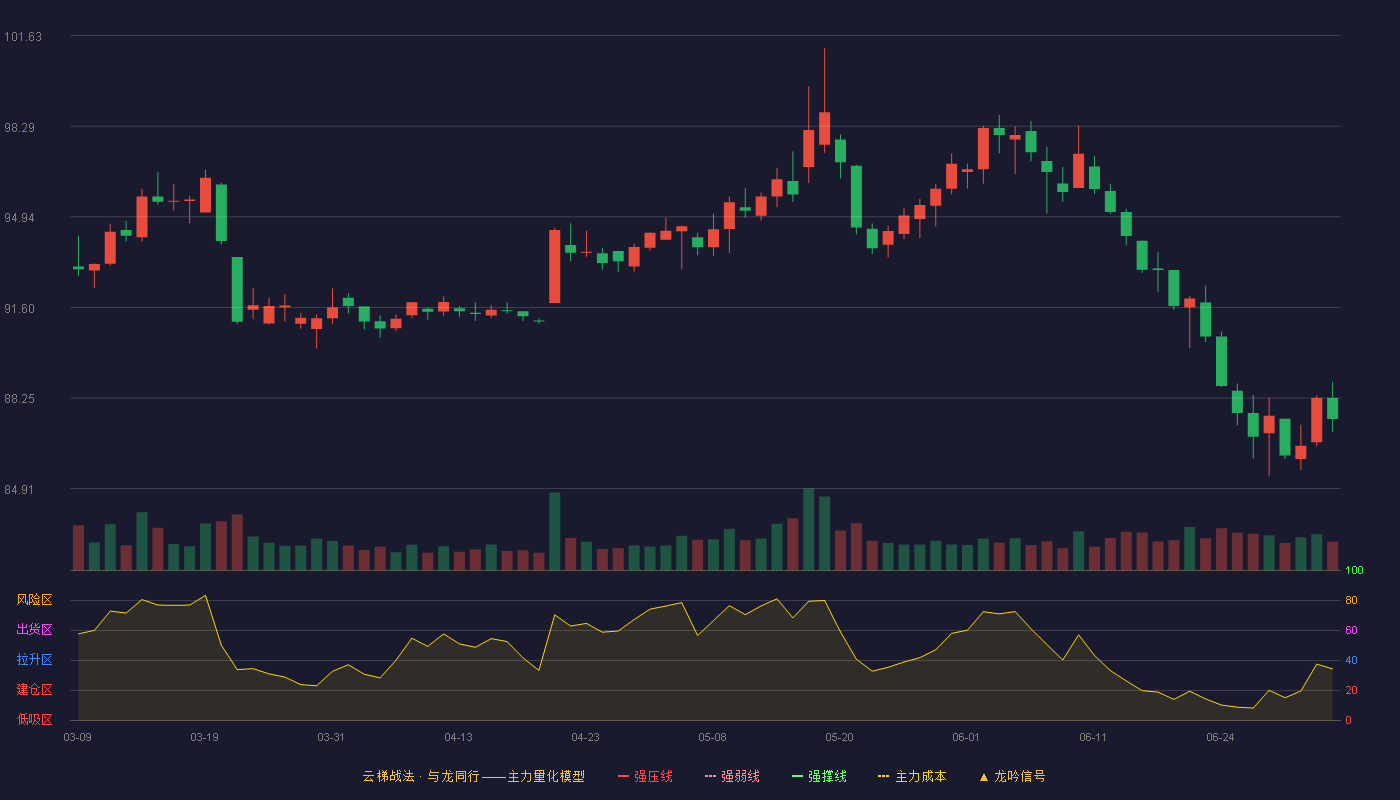This screenshot has width=1400, height=800.
Task: Click the 03-19 date label
Action: (x=204, y=737)
